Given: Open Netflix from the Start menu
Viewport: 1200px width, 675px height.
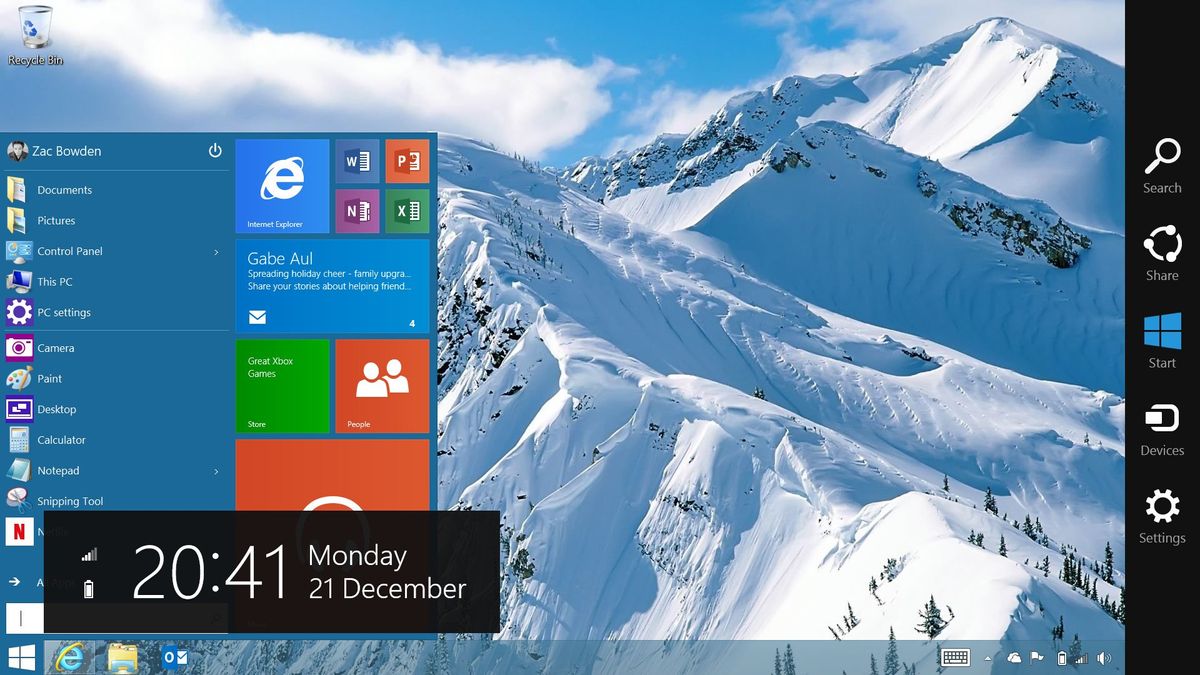Looking at the screenshot, I should click(x=57, y=531).
